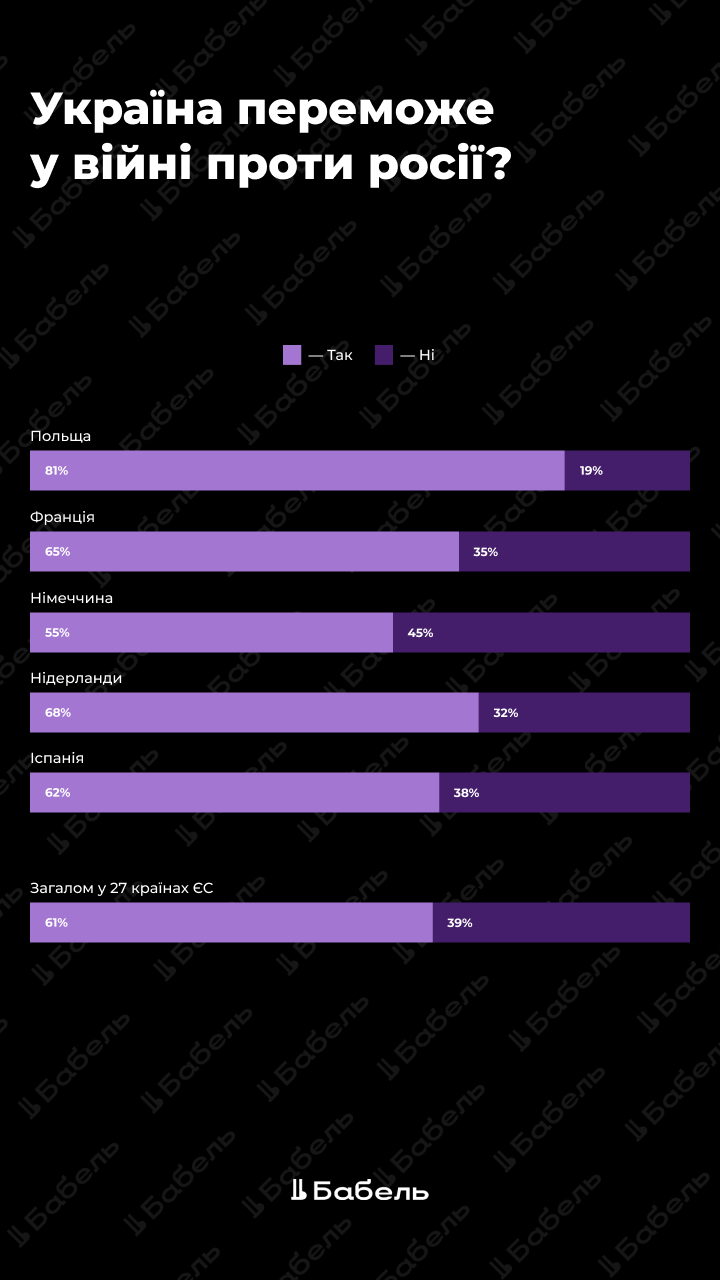The width and height of the screenshot is (720, 1280).
Task: Click the Польща 81% bar segment
Action: point(297,470)
